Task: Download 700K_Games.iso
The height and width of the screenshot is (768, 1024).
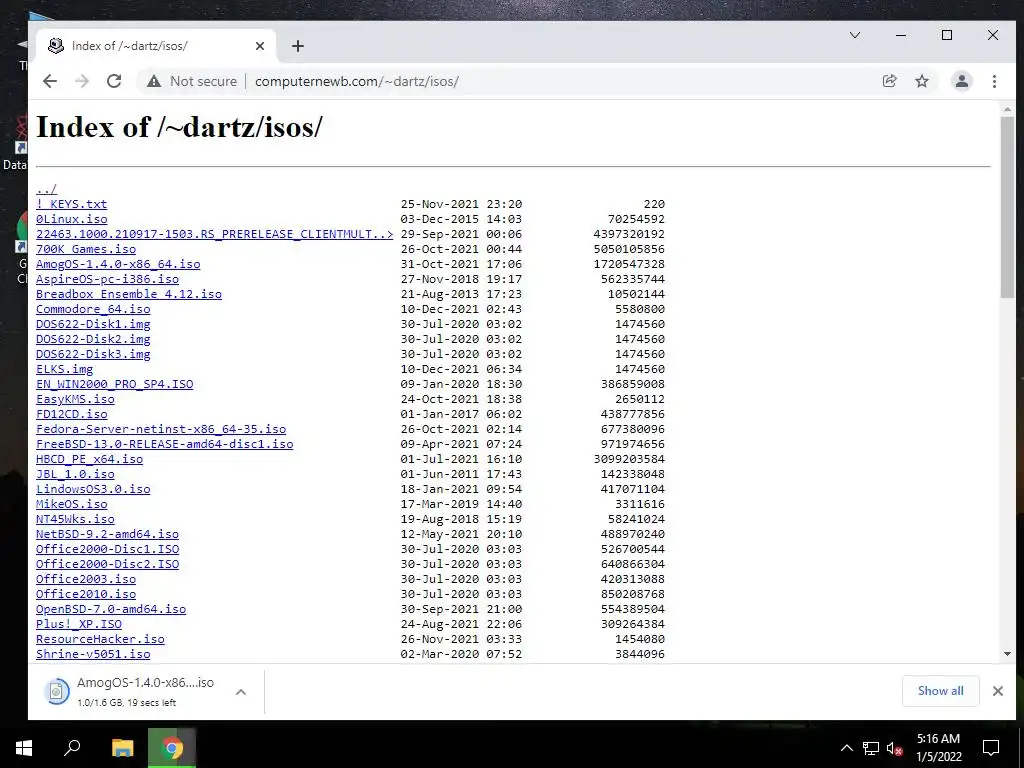Action: click(x=86, y=249)
